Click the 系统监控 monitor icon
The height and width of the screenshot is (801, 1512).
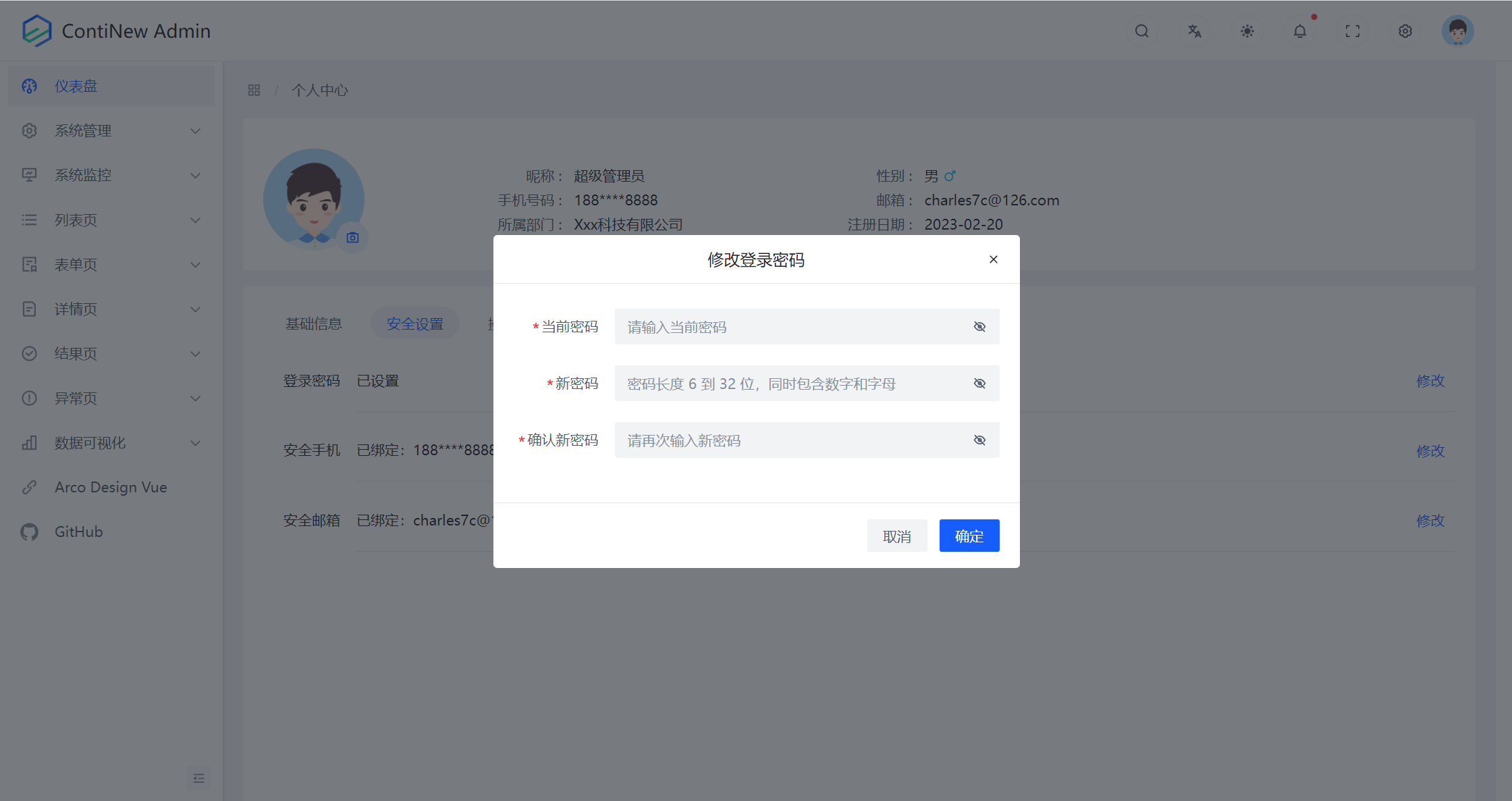pyautogui.click(x=29, y=175)
